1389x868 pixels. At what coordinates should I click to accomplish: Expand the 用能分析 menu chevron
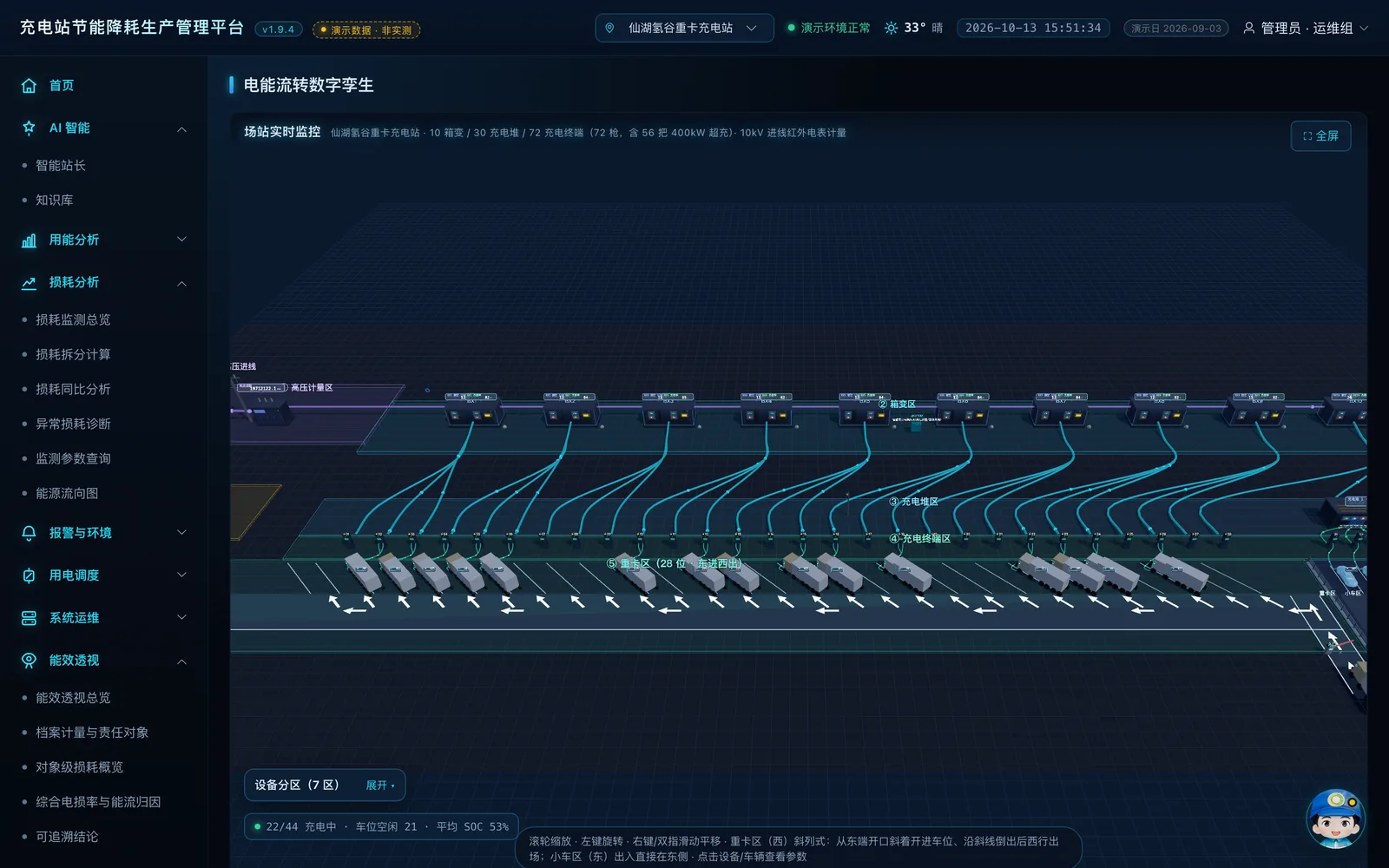(x=181, y=240)
